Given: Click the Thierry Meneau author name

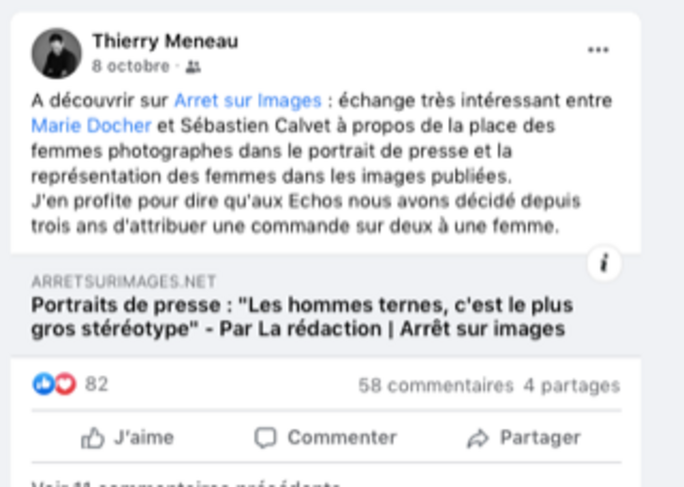Looking at the screenshot, I should click(x=165, y=41).
